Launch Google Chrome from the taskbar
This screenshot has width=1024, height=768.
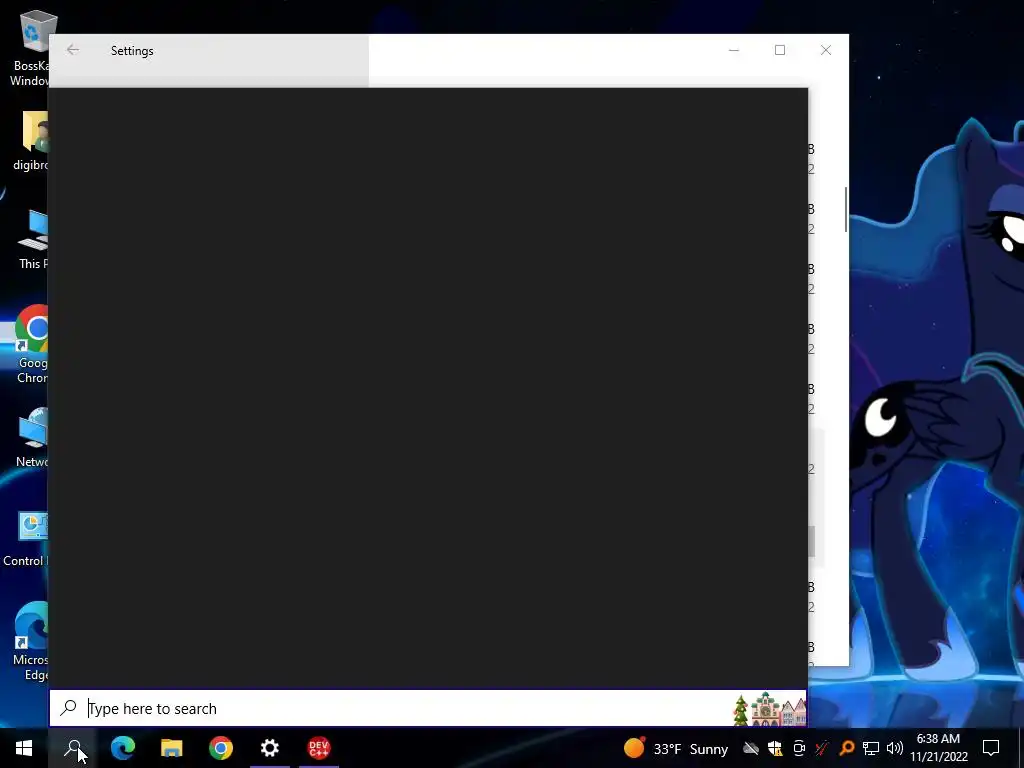tap(221, 748)
